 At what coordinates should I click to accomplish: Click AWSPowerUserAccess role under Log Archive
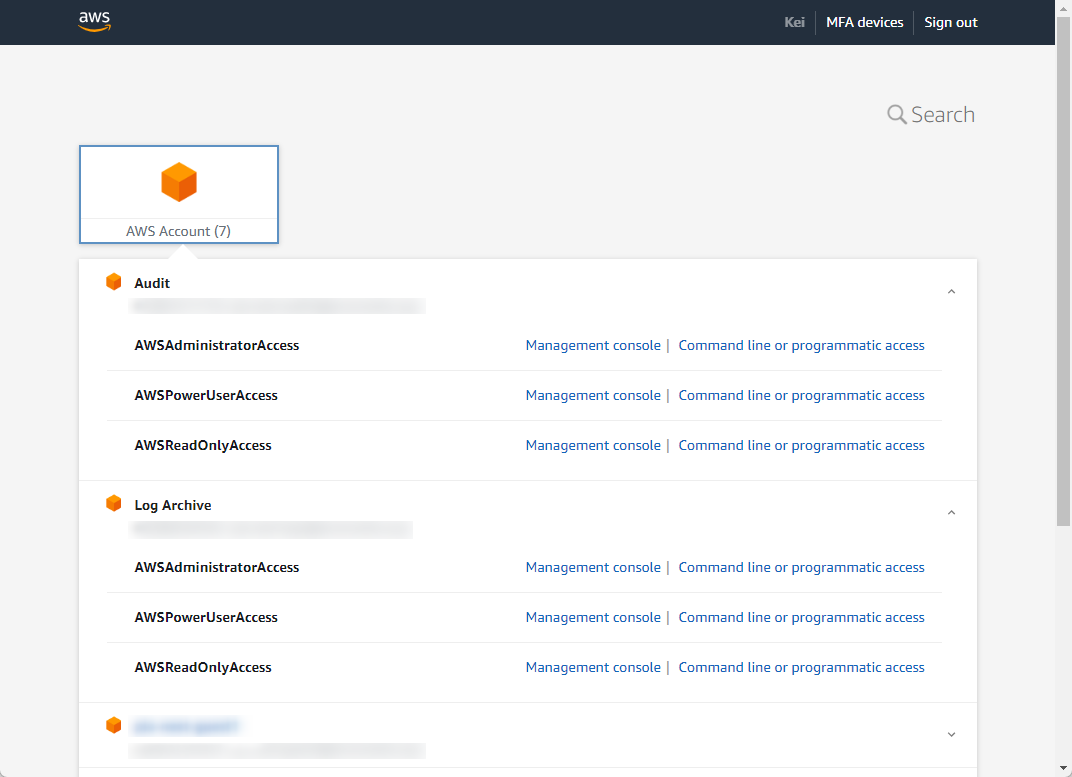pos(206,617)
